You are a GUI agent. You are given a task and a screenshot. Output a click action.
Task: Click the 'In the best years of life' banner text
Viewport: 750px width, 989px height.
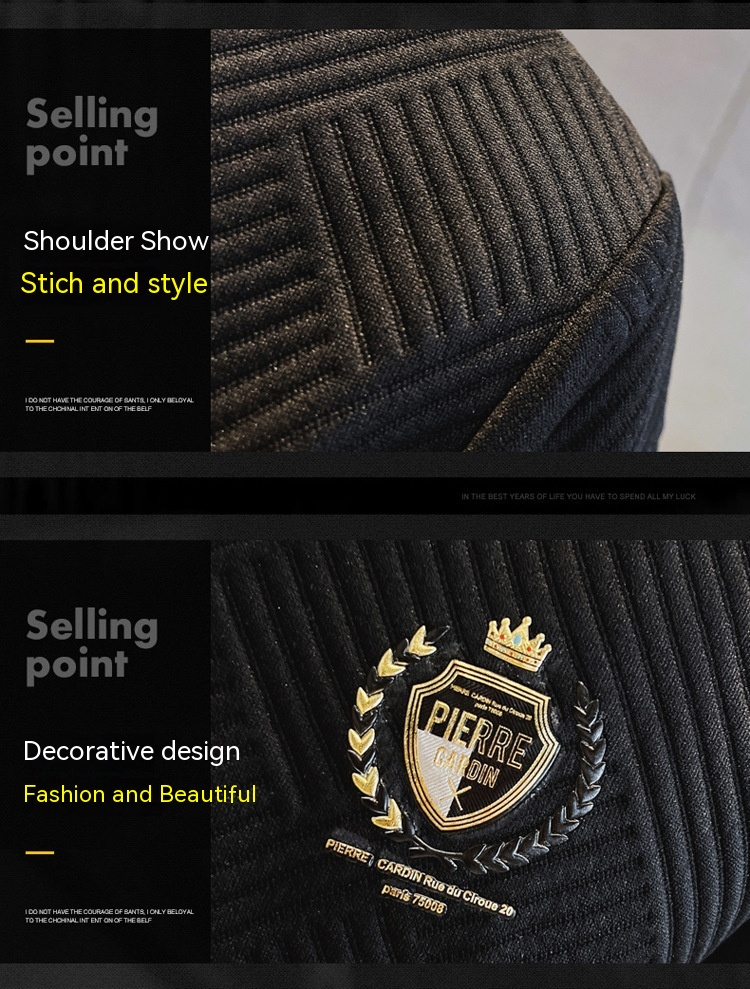click(x=578, y=496)
